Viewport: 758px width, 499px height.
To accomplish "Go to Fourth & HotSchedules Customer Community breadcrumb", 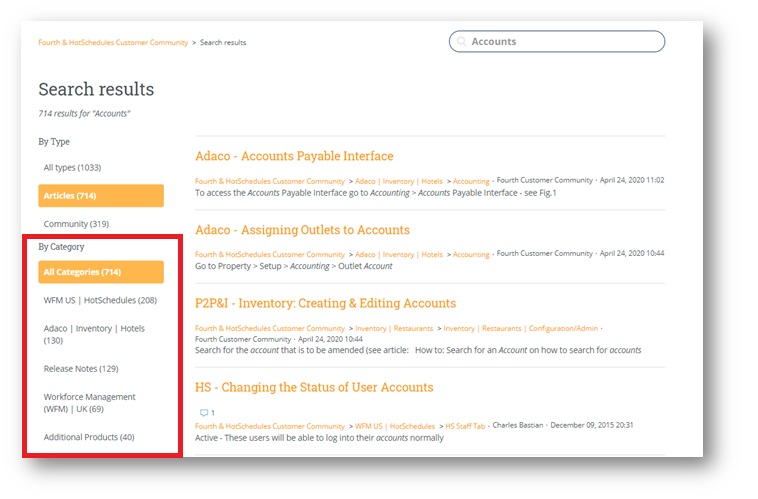I will tap(113, 43).
